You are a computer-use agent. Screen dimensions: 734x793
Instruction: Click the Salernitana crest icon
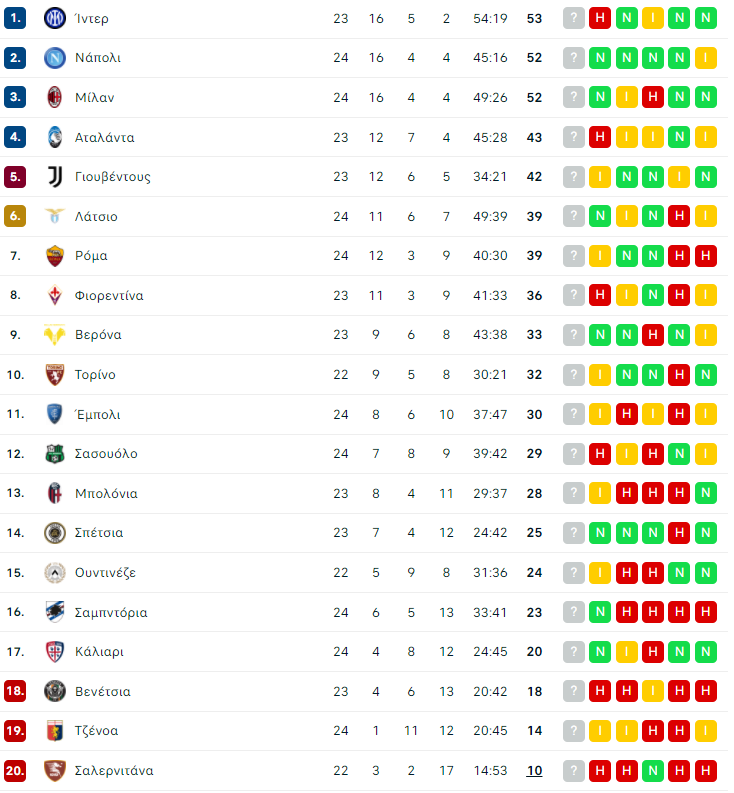tap(55, 771)
